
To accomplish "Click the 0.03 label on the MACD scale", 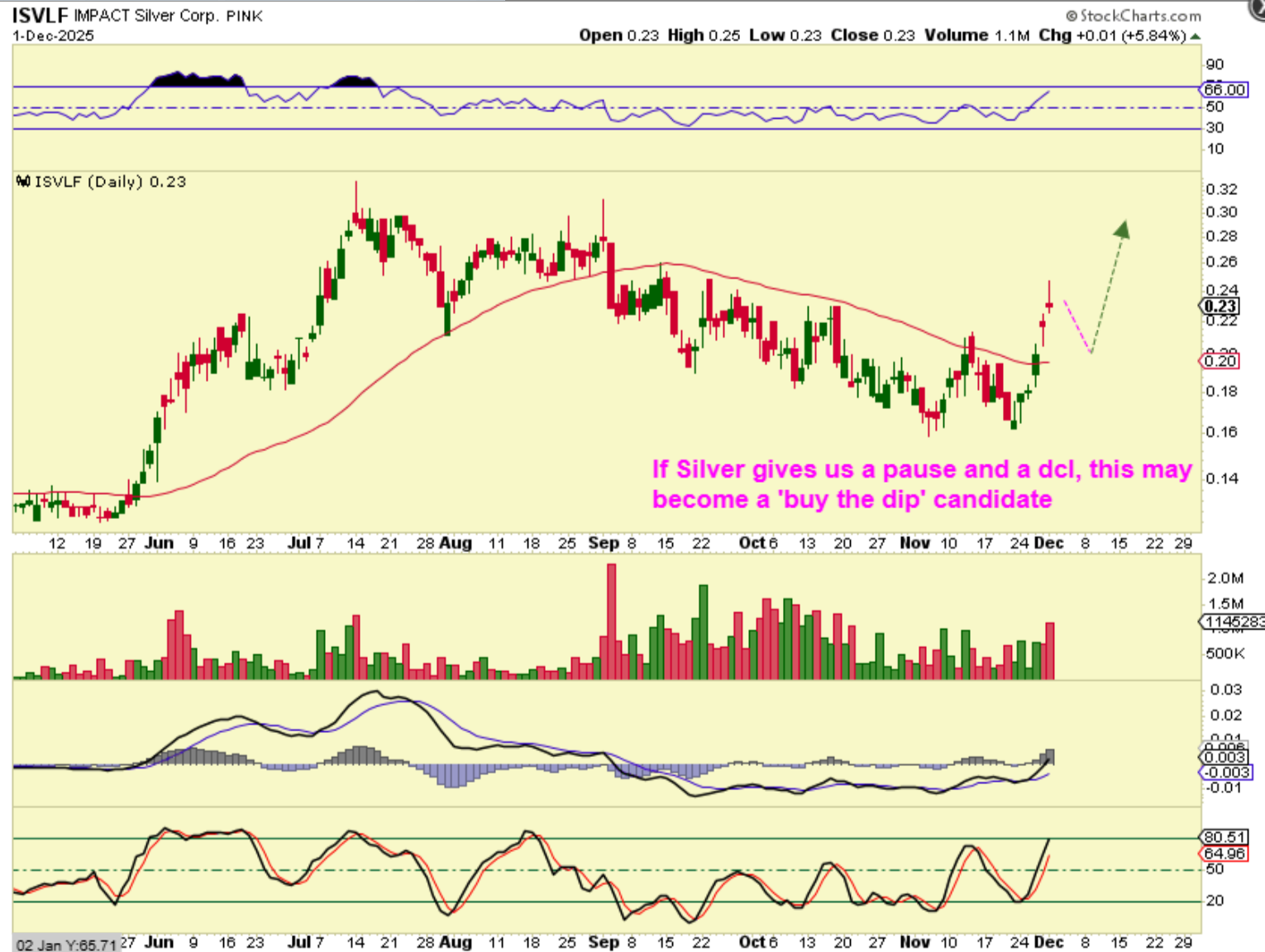I will (x=1225, y=689).
